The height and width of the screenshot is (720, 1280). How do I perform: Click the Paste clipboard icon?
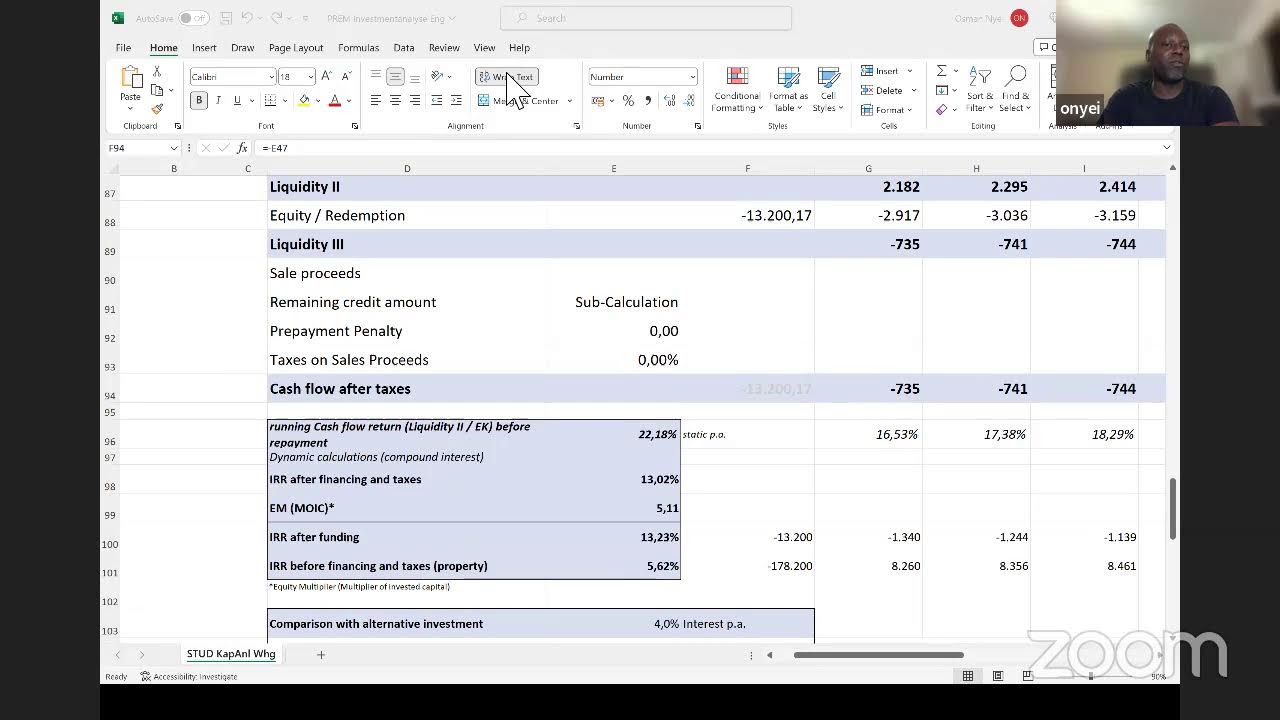(x=131, y=79)
